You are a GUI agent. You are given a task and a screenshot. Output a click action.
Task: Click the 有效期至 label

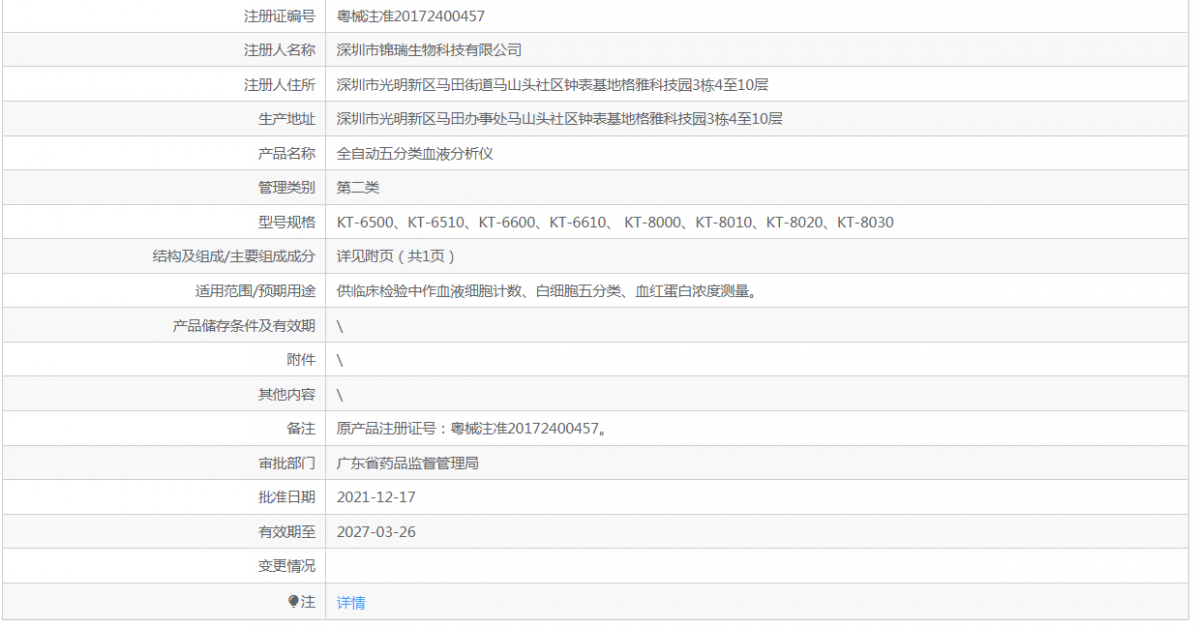[x=286, y=531]
